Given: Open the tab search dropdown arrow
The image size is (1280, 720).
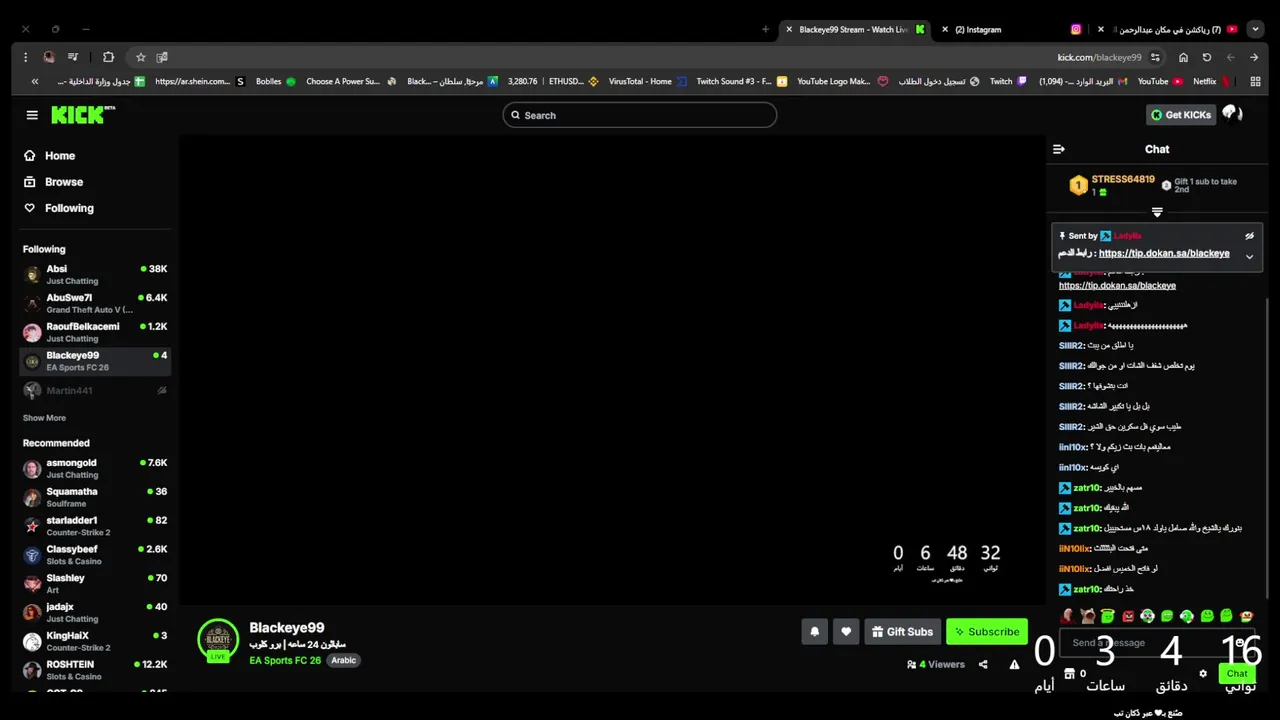Looking at the screenshot, I should [1255, 29].
